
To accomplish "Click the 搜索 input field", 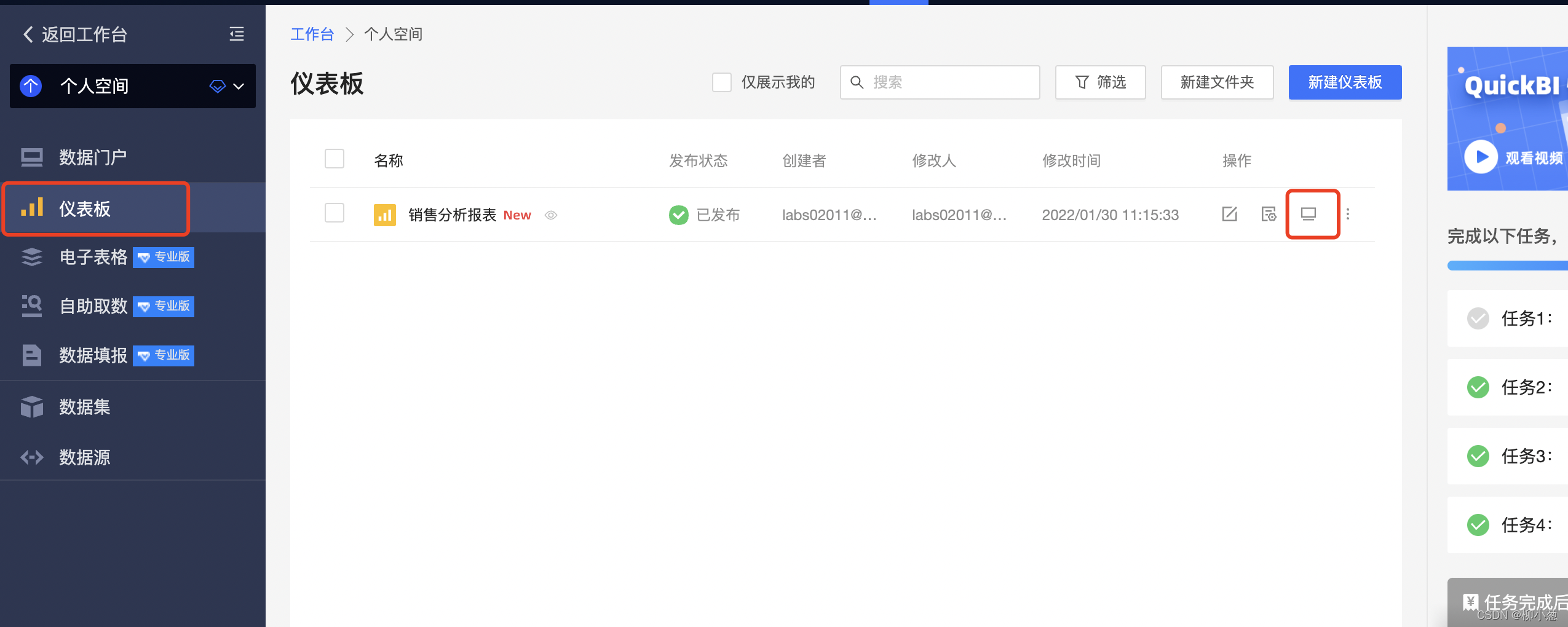I will coord(940,82).
